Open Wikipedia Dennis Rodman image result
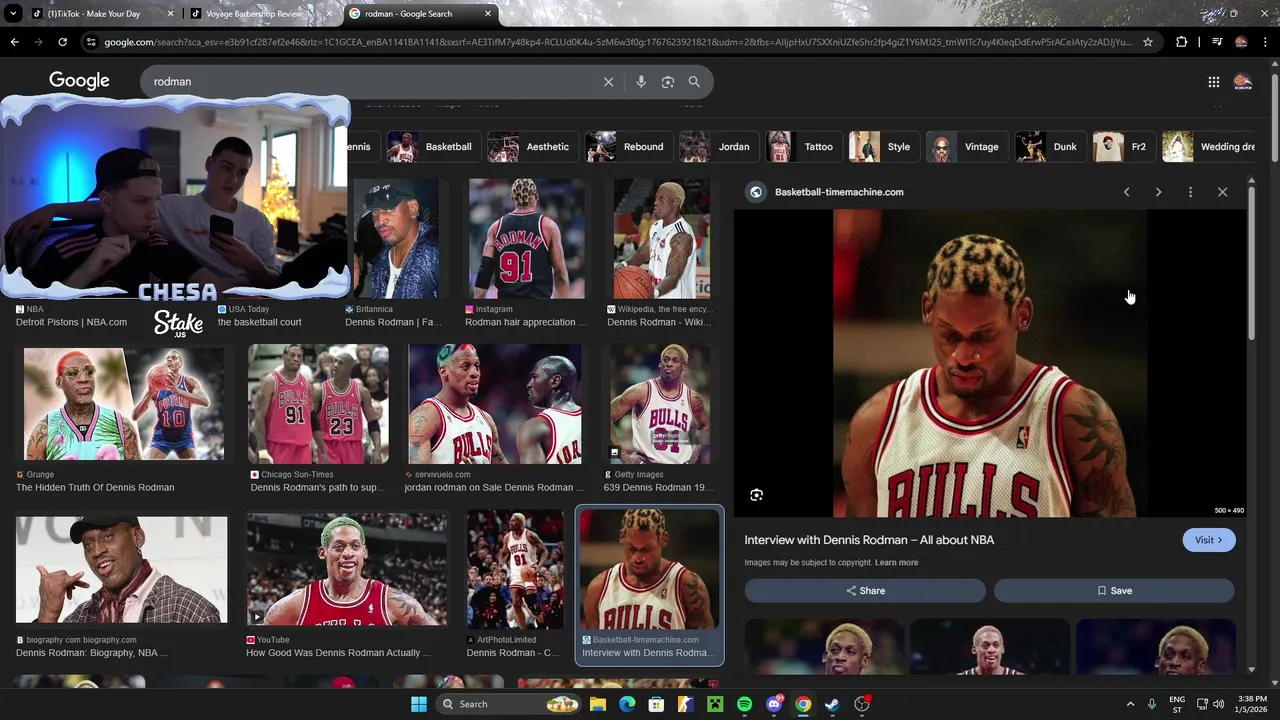1280x720 pixels. tap(661, 238)
